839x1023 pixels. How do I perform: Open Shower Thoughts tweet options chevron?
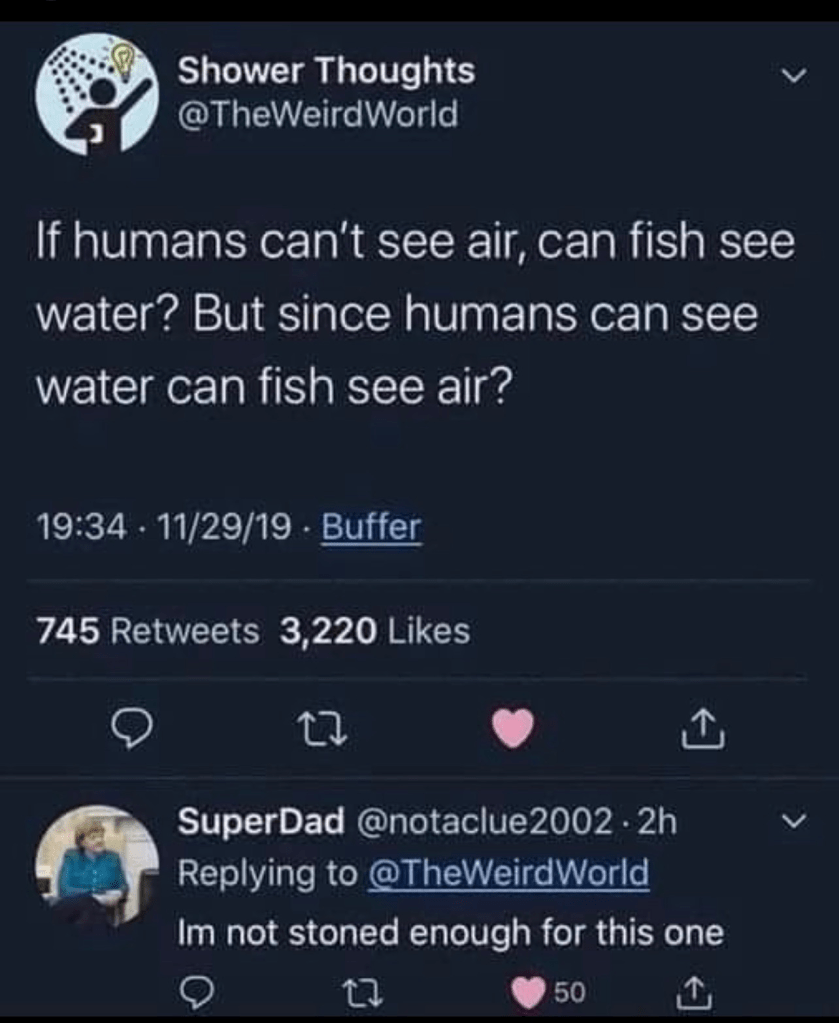[x=793, y=76]
